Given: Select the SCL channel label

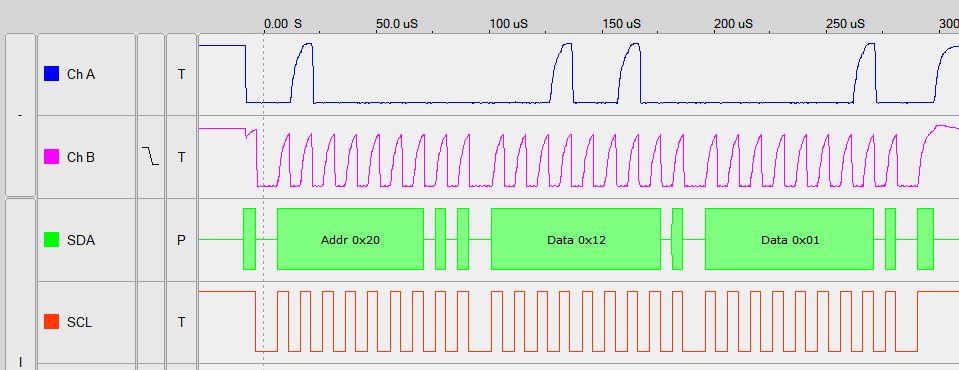Looking at the screenshot, I should tap(80, 322).
